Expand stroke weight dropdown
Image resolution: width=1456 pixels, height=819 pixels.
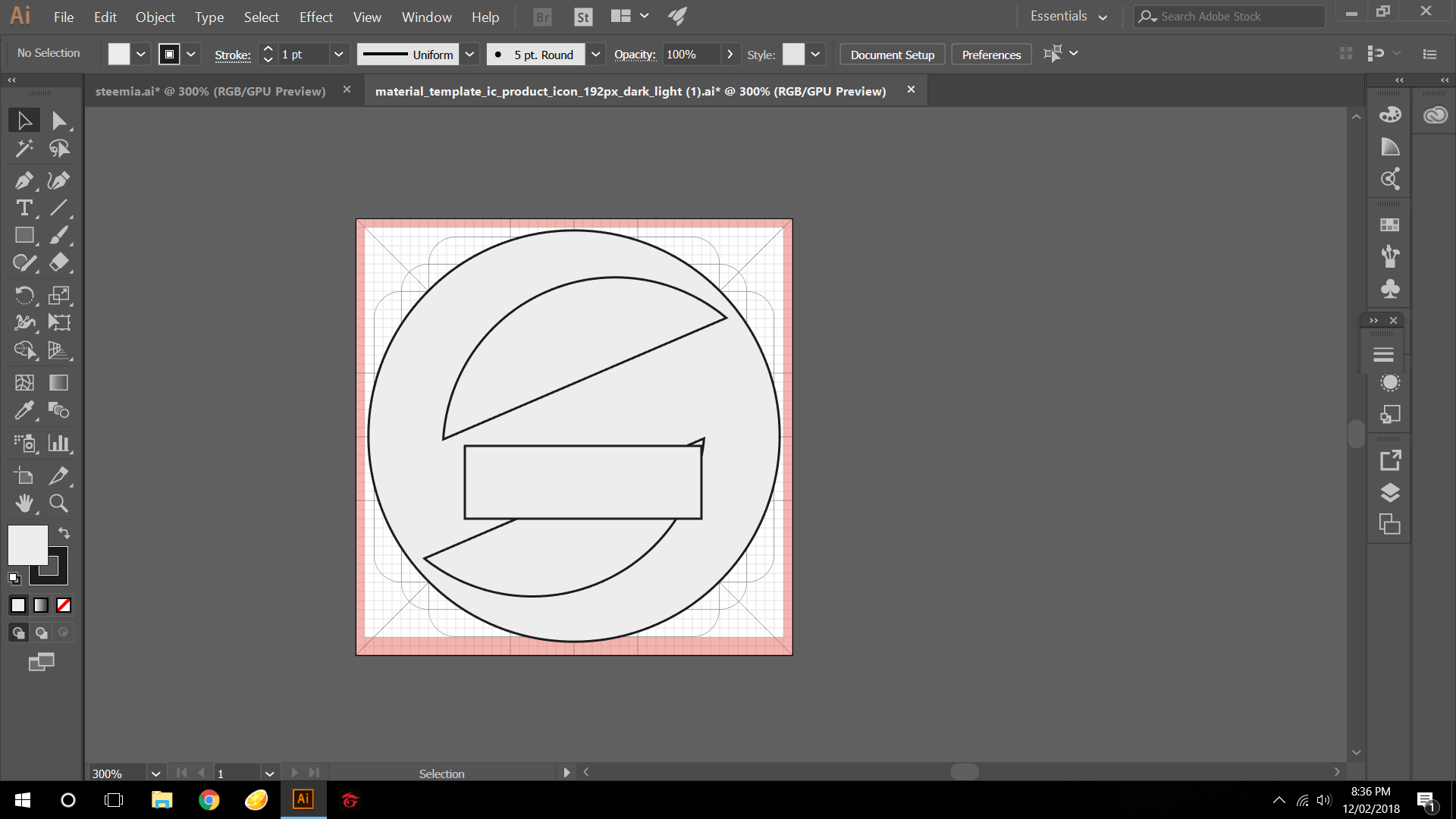(339, 54)
